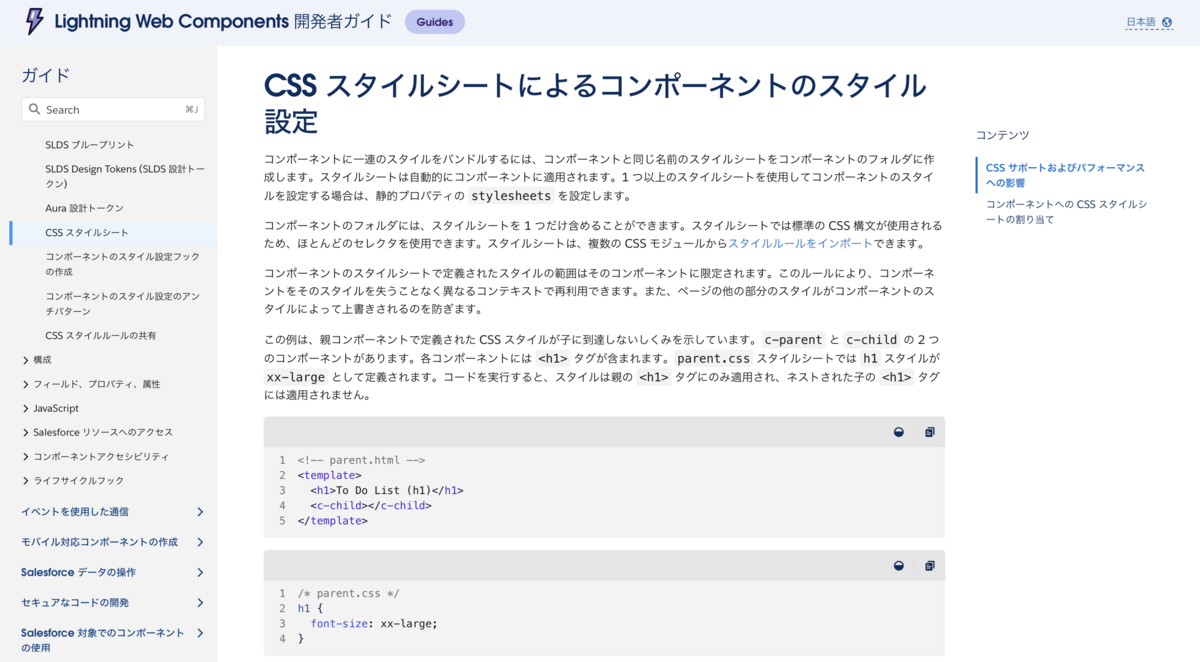Jump to コンポーネントへの CSS スタイルシートの割り当て

pyautogui.click(x=1066, y=212)
